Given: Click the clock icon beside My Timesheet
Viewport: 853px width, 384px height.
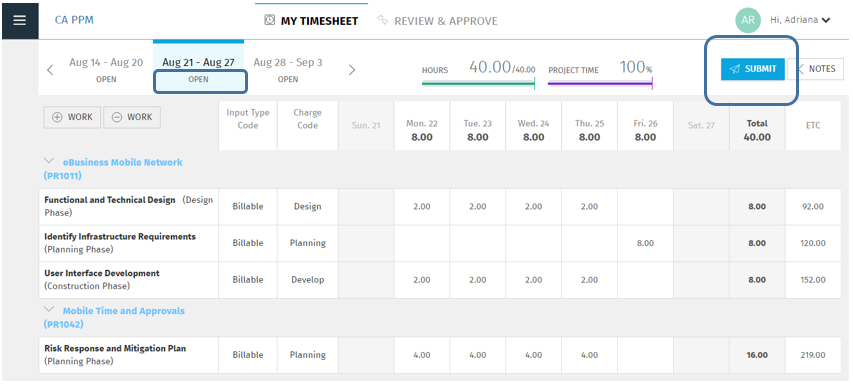Looking at the screenshot, I should point(269,20).
